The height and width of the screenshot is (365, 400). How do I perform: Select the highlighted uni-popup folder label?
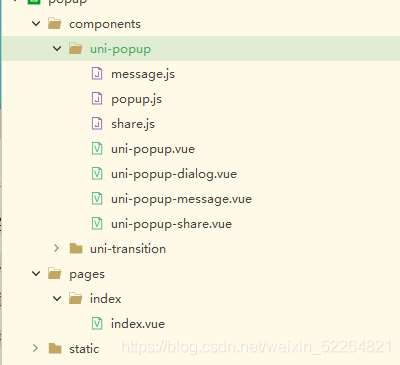[x=120, y=49]
